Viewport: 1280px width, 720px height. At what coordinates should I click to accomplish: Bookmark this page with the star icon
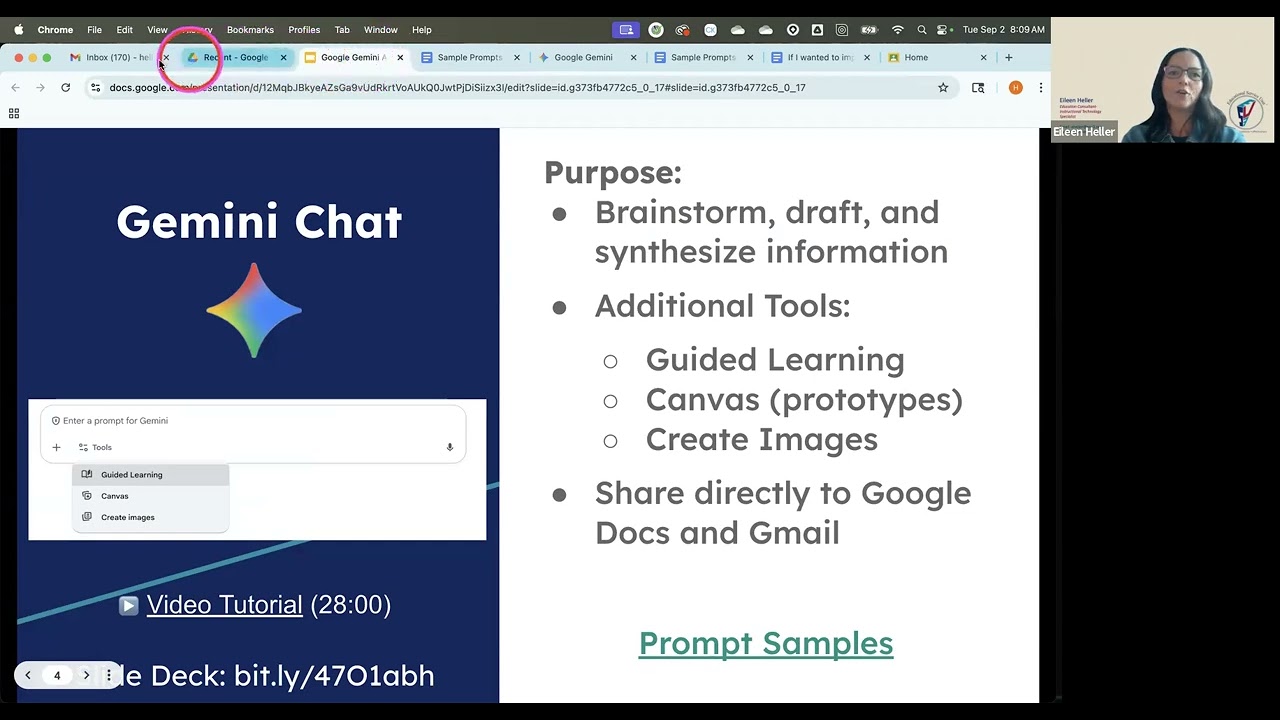[x=943, y=88]
